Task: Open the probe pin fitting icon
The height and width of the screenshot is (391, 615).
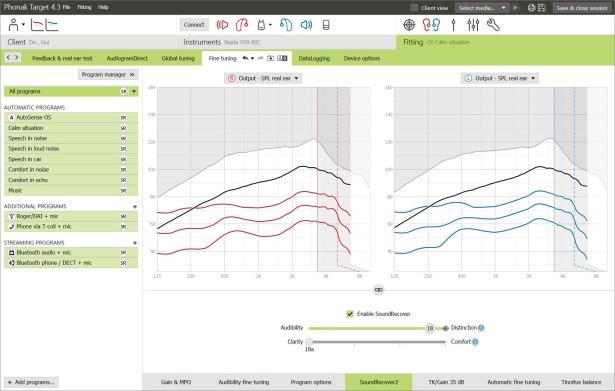Action: pyautogui.click(x=453, y=25)
